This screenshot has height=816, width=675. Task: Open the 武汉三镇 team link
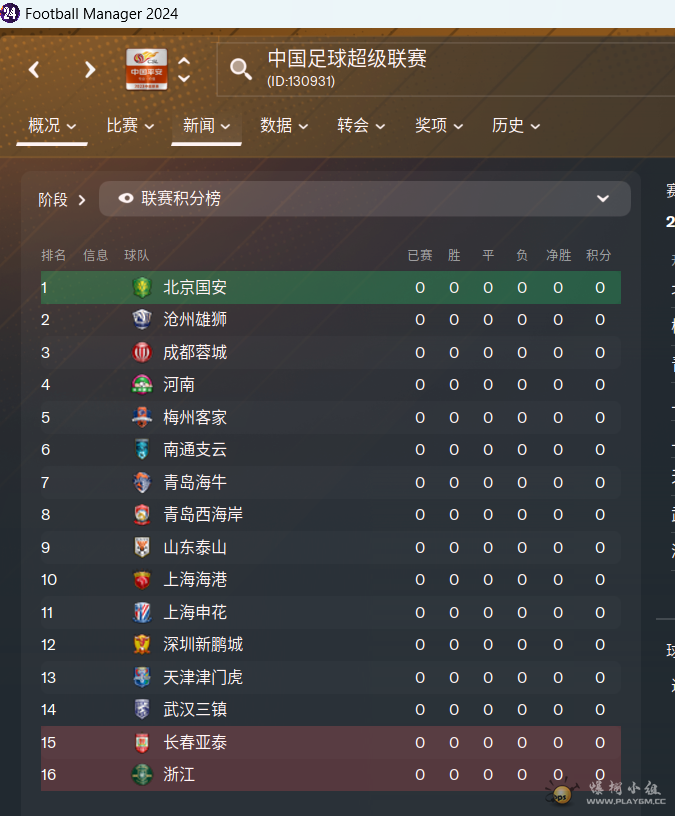click(x=195, y=710)
